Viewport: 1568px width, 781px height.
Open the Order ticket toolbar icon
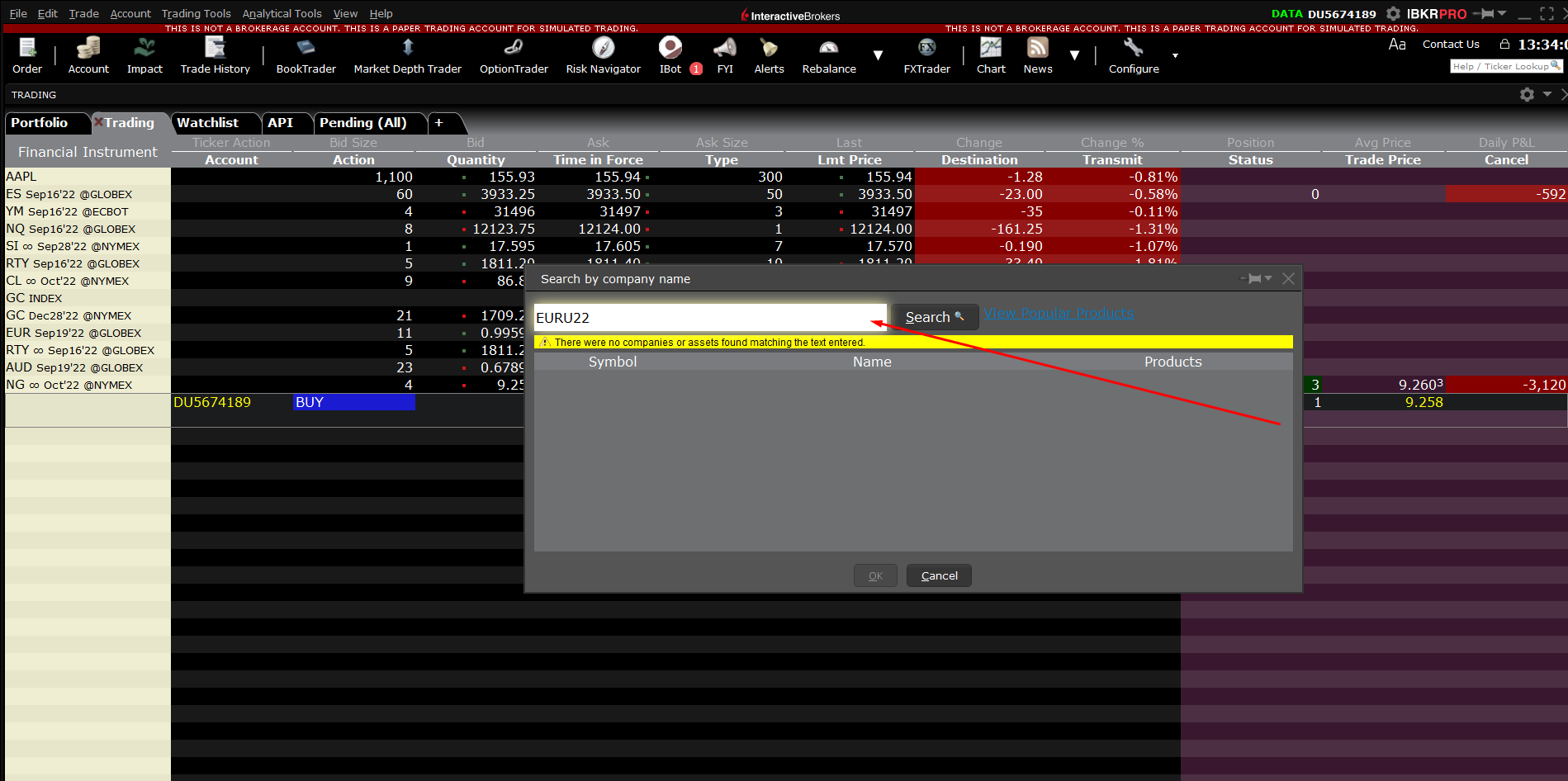[27, 55]
